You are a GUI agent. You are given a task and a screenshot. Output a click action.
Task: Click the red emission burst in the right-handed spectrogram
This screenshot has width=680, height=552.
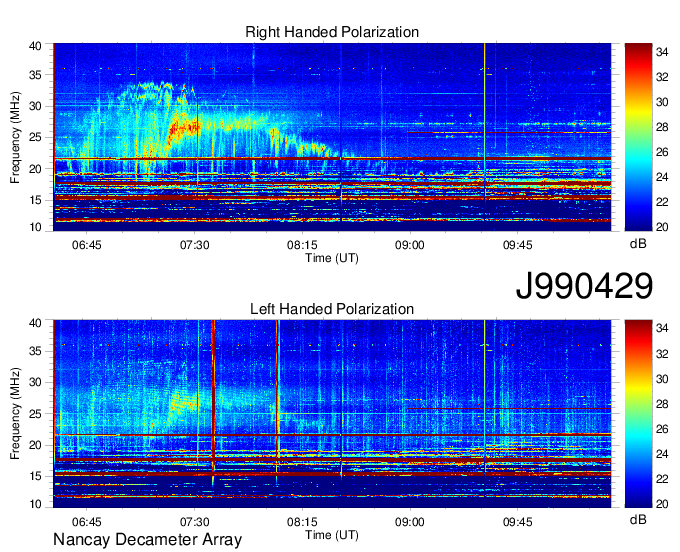click(183, 129)
